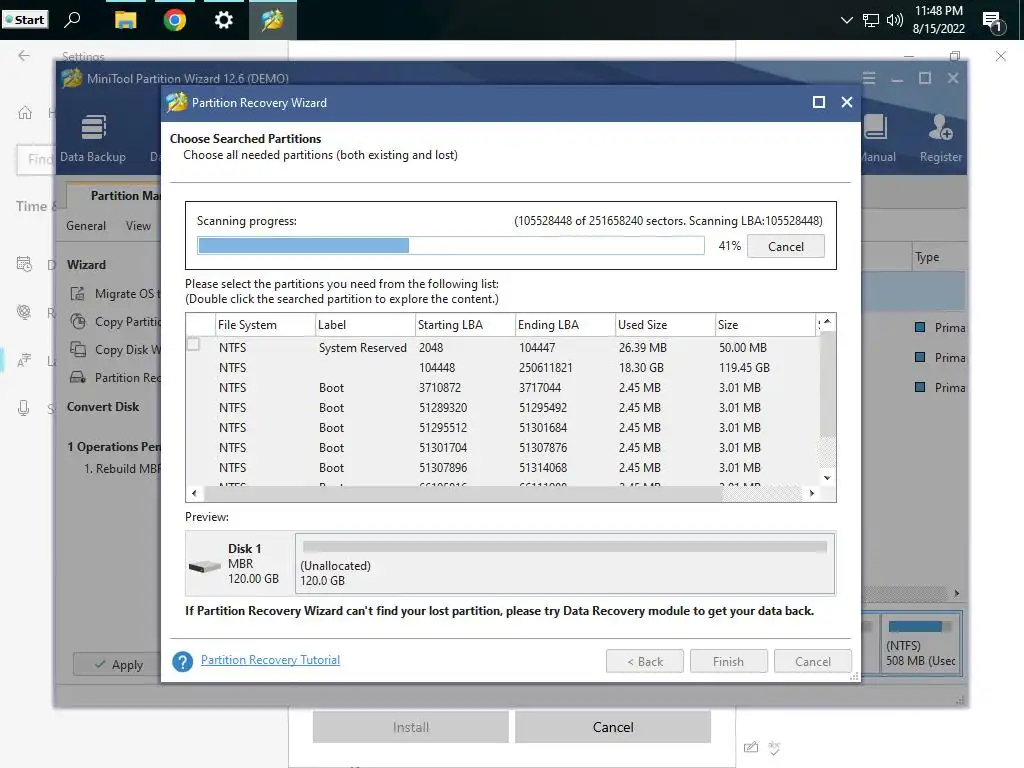Select the row with Starting LBA 104448

pyautogui.click(x=502, y=368)
